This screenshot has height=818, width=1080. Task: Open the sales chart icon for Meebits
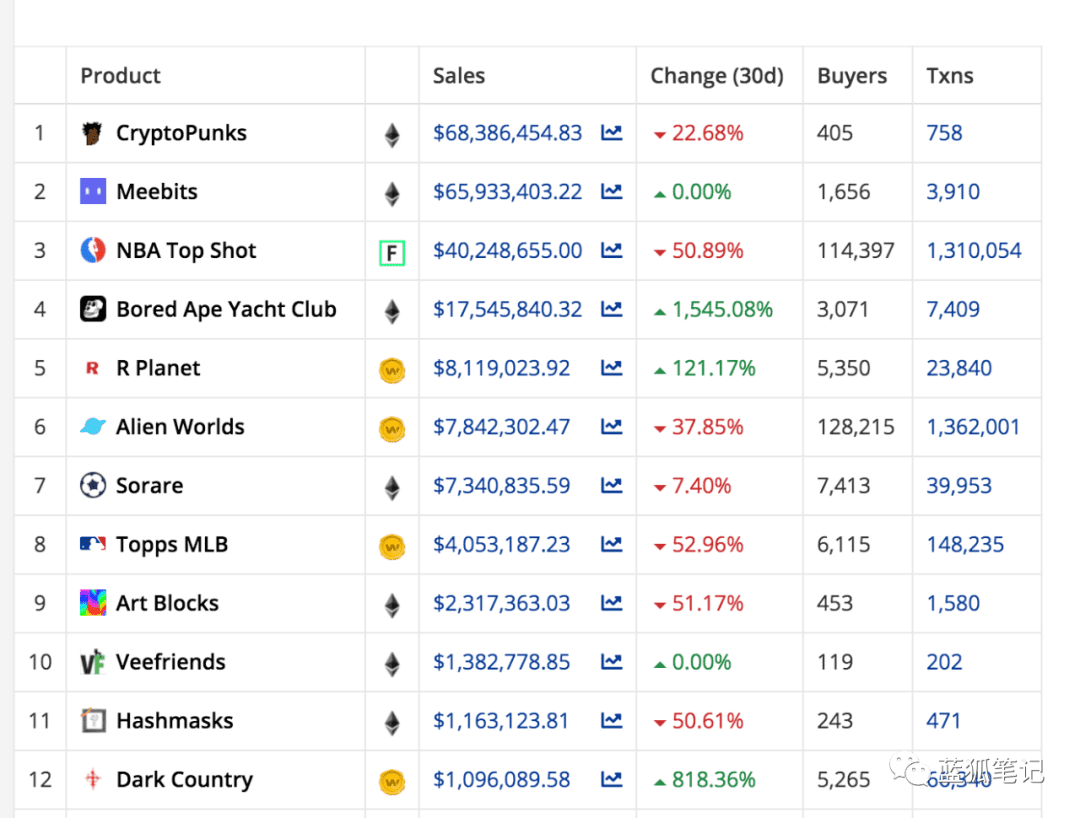point(611,191)
